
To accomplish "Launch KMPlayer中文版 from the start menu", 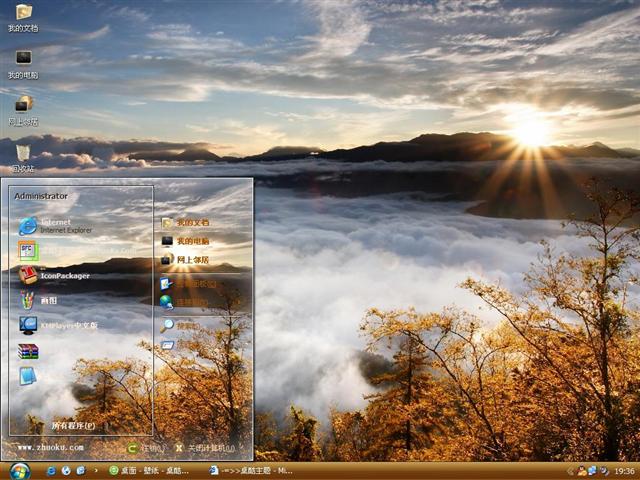I will 58,325.
